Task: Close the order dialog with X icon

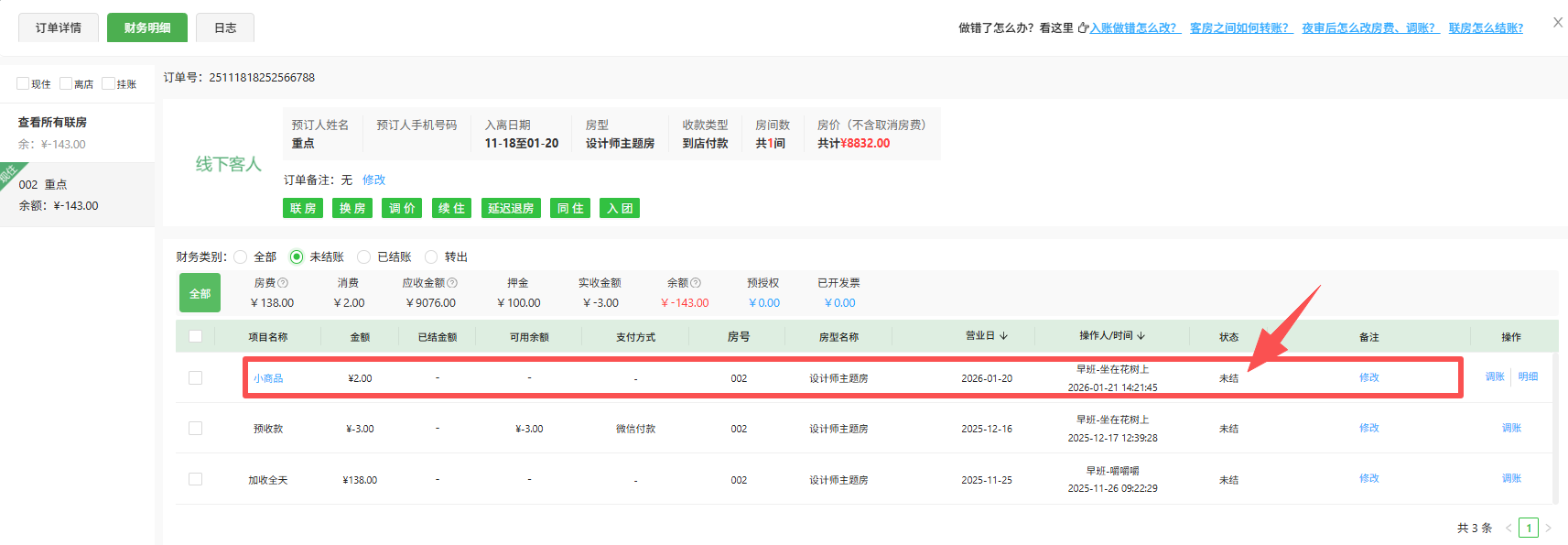Action: click(x=1558, y=23)
